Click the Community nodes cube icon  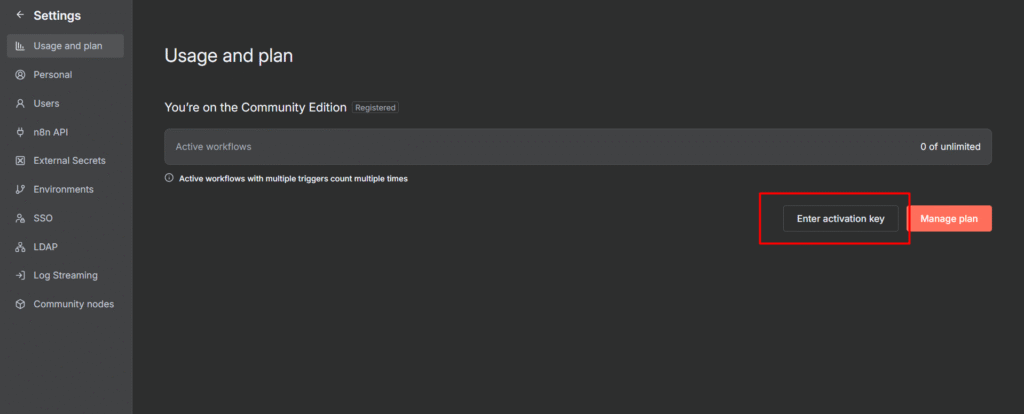pos(20,304)
